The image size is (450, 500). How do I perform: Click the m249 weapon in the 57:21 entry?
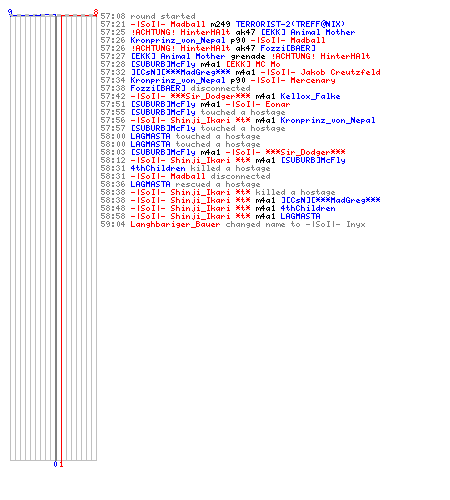[220, 24]
